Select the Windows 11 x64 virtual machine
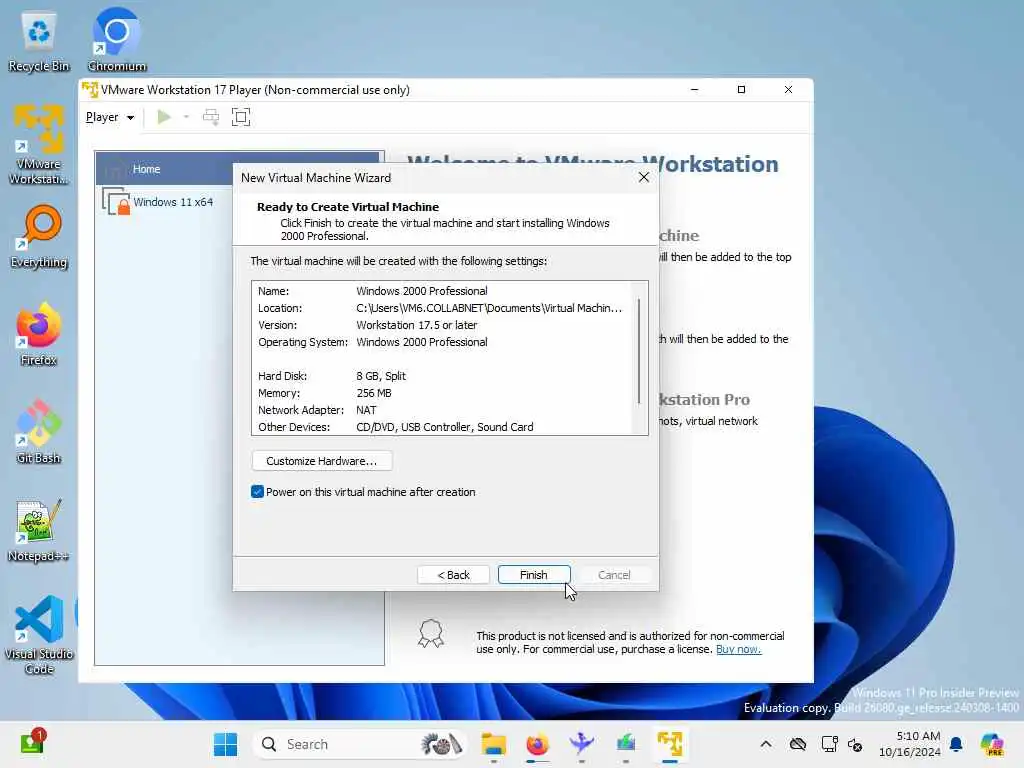The height and width of the screenshot is (768, 1024). pyautogui.click(x=173, y=202)
